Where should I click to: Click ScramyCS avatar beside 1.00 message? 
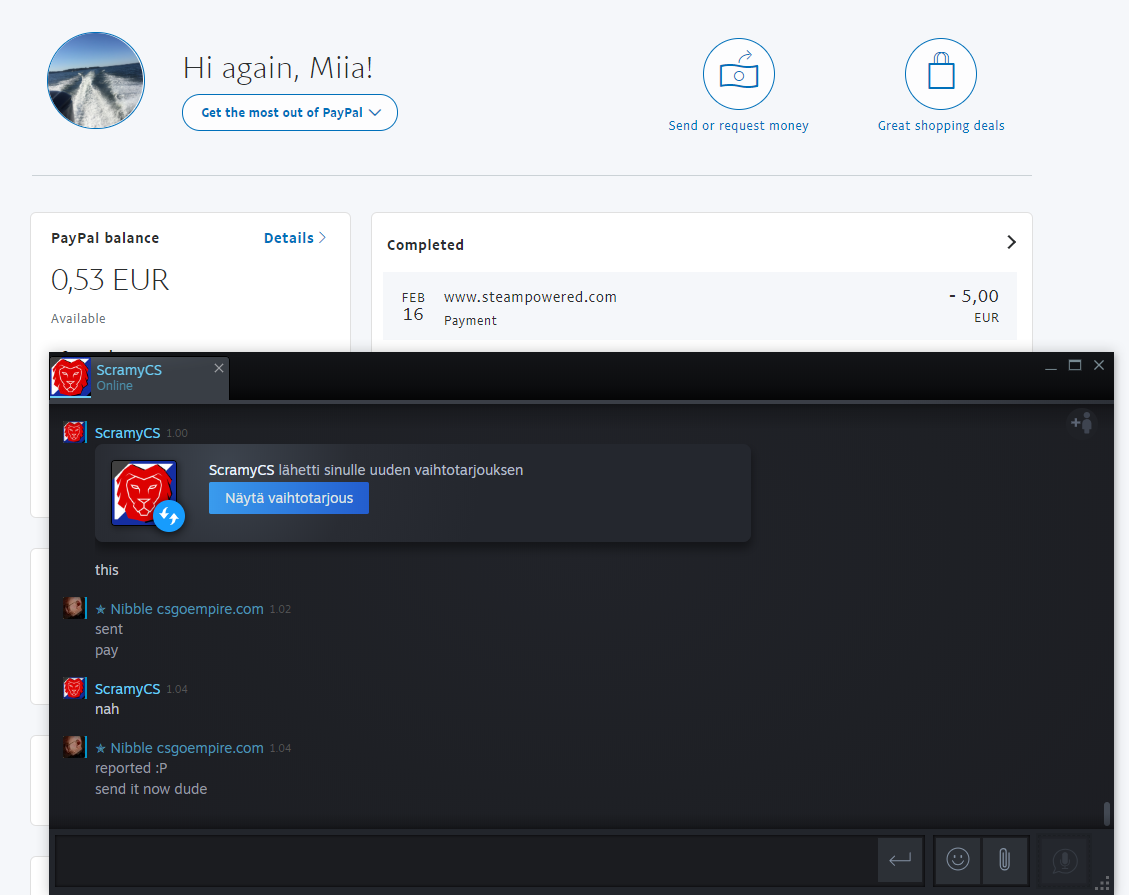[x=73, y=432]
